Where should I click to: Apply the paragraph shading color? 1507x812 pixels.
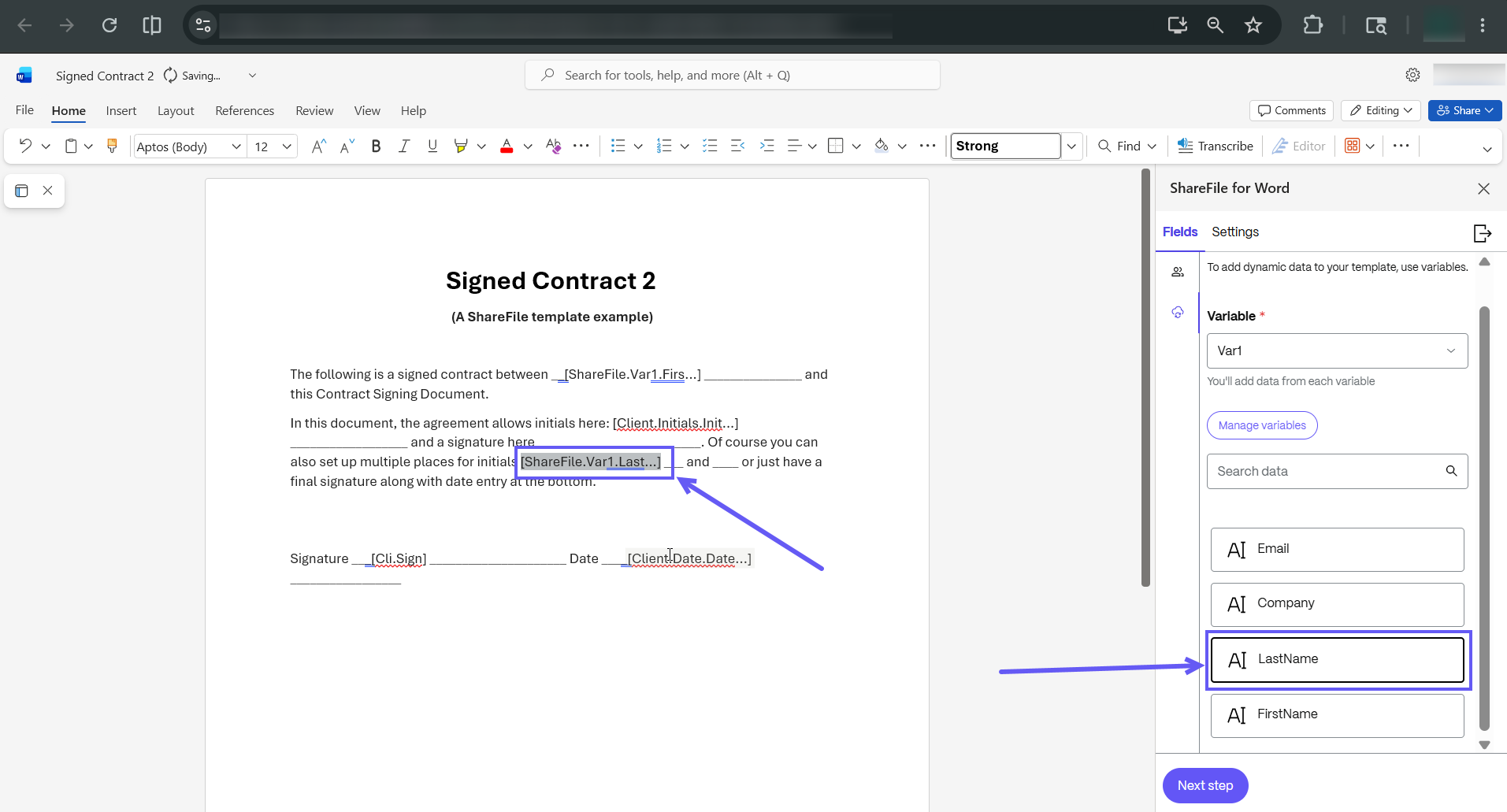882,146
